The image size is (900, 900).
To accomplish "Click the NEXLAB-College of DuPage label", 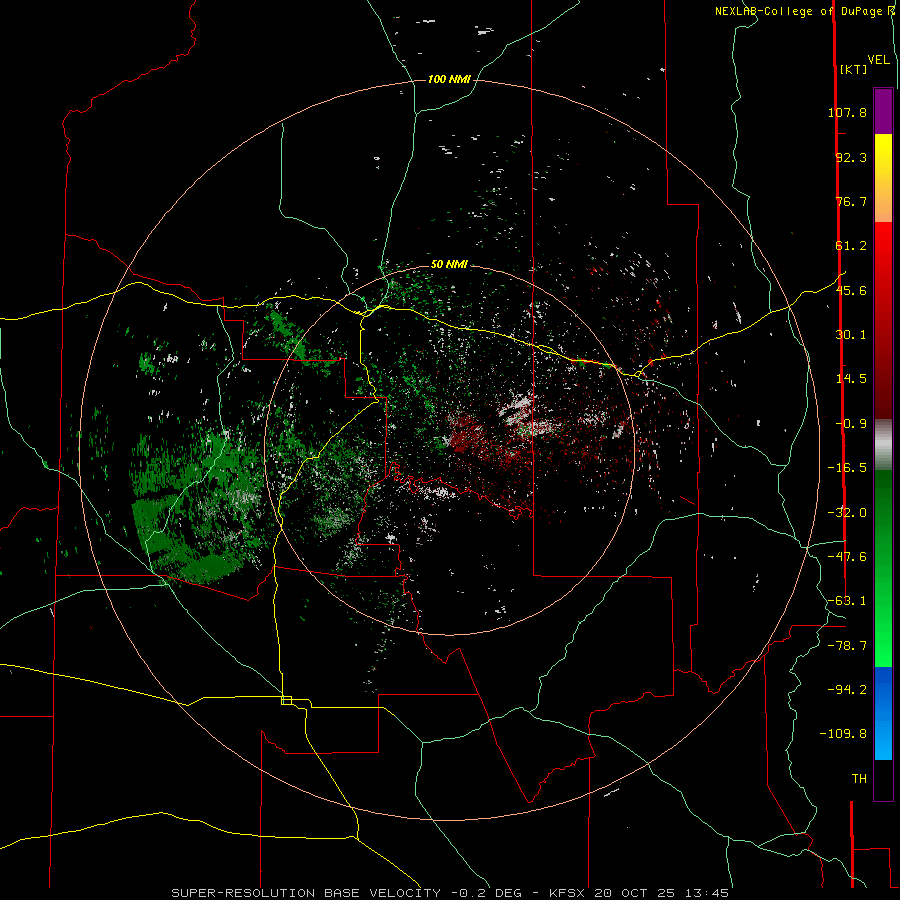I will pos(798,11).
